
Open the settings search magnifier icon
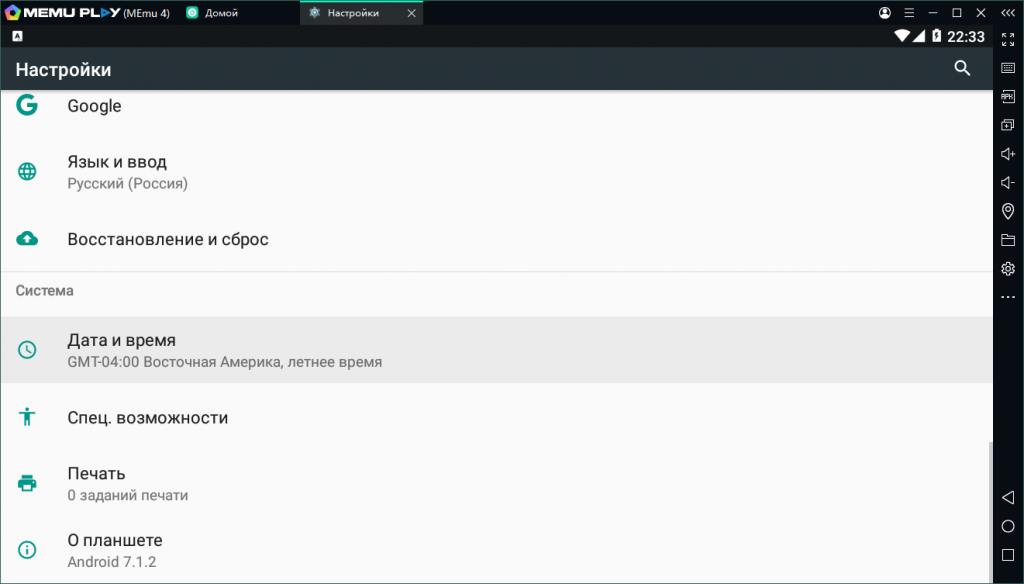[962, 69]
